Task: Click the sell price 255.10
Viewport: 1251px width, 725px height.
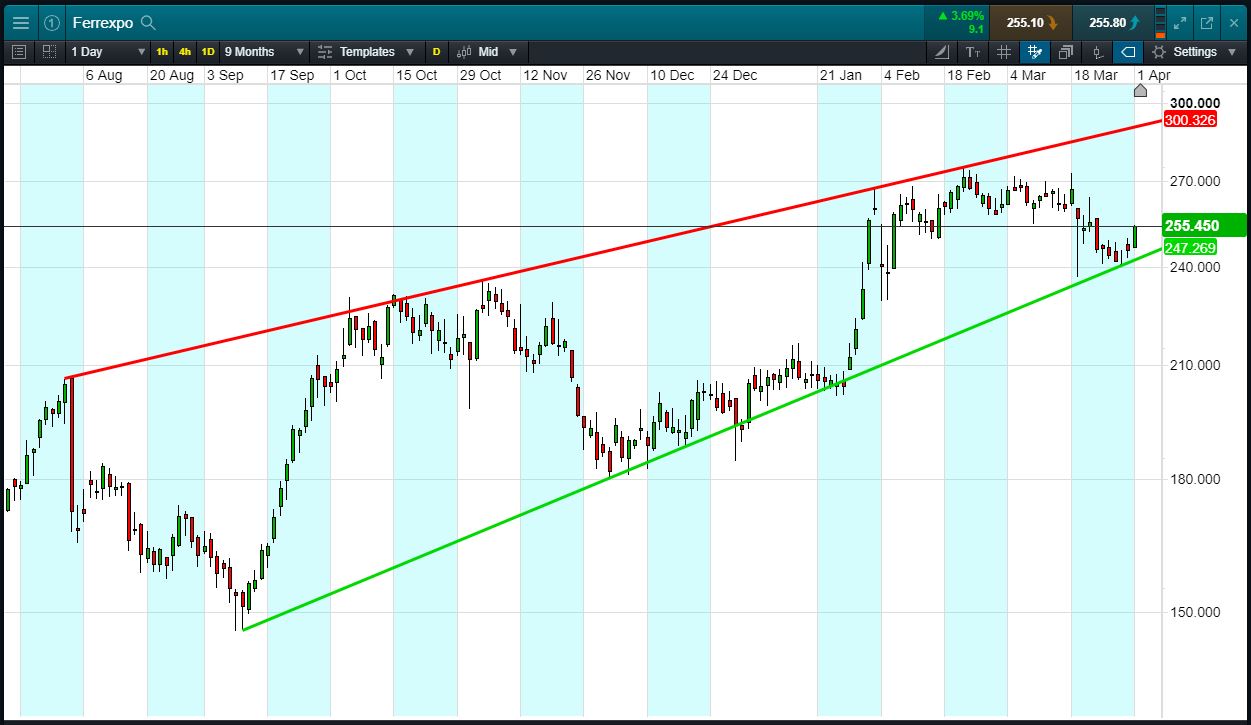Action: coord(1030,22)
